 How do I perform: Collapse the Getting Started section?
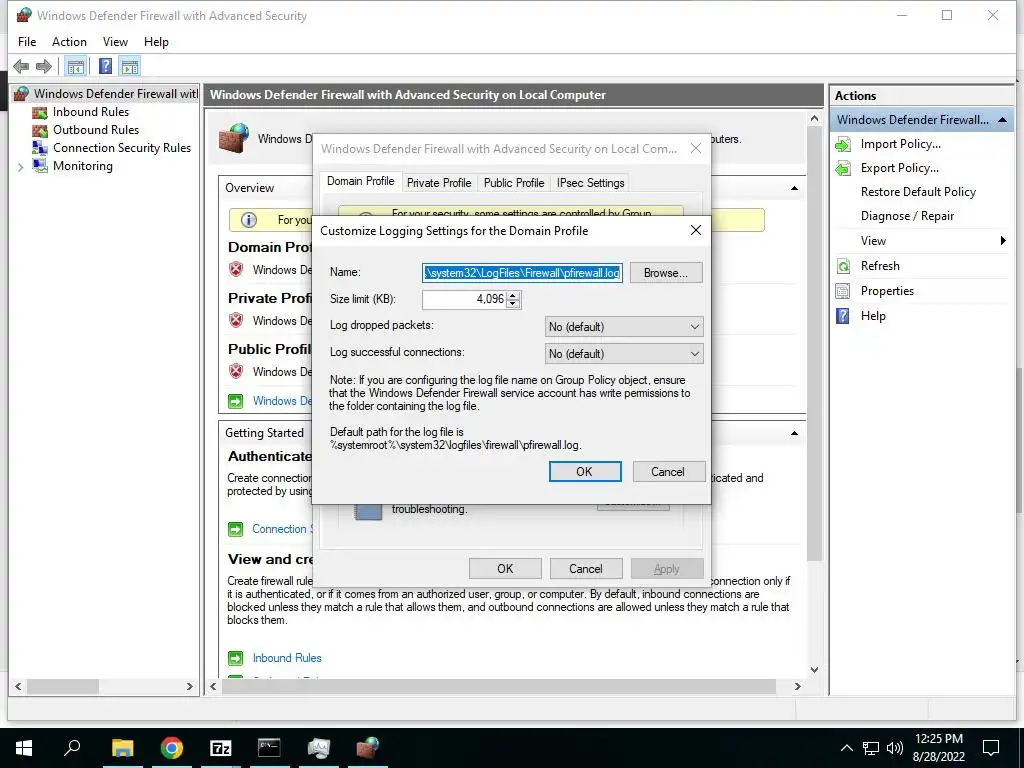(794, 433)
